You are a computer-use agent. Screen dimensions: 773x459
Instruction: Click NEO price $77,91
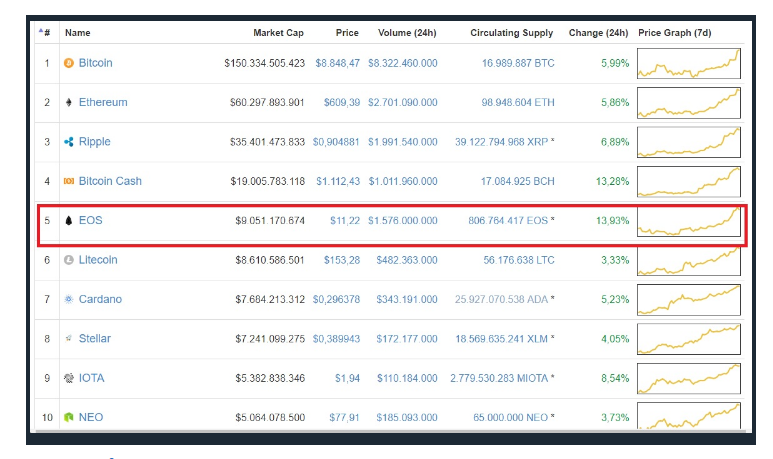(345, 418)
